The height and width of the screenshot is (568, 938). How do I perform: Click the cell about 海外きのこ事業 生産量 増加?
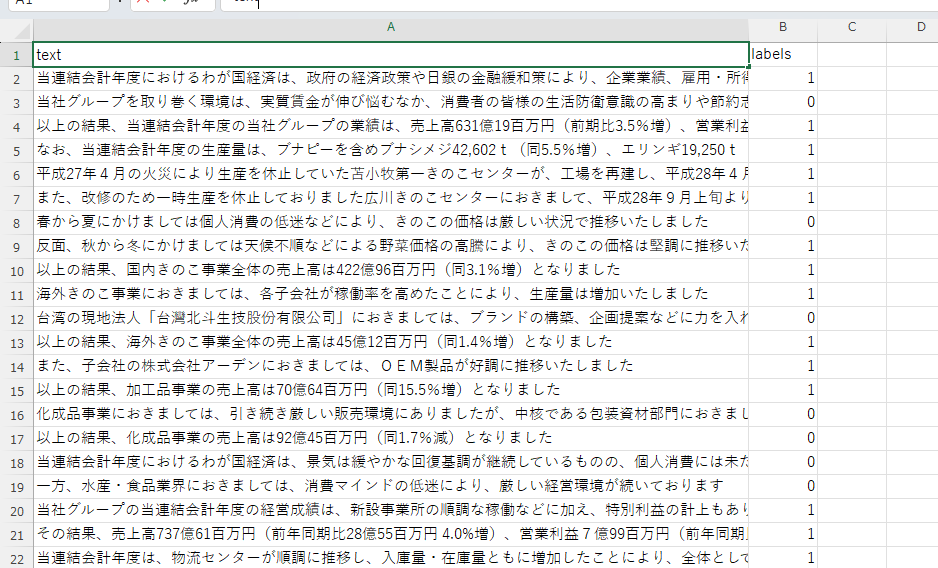[x=390, y=293]
